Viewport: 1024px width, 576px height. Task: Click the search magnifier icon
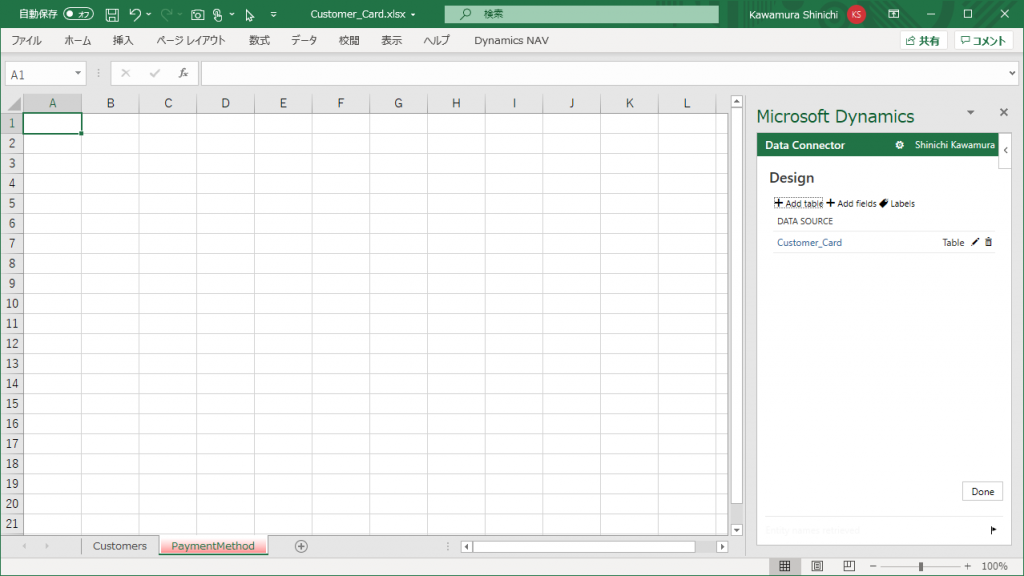pyautogui.click(x=466, y=14)
